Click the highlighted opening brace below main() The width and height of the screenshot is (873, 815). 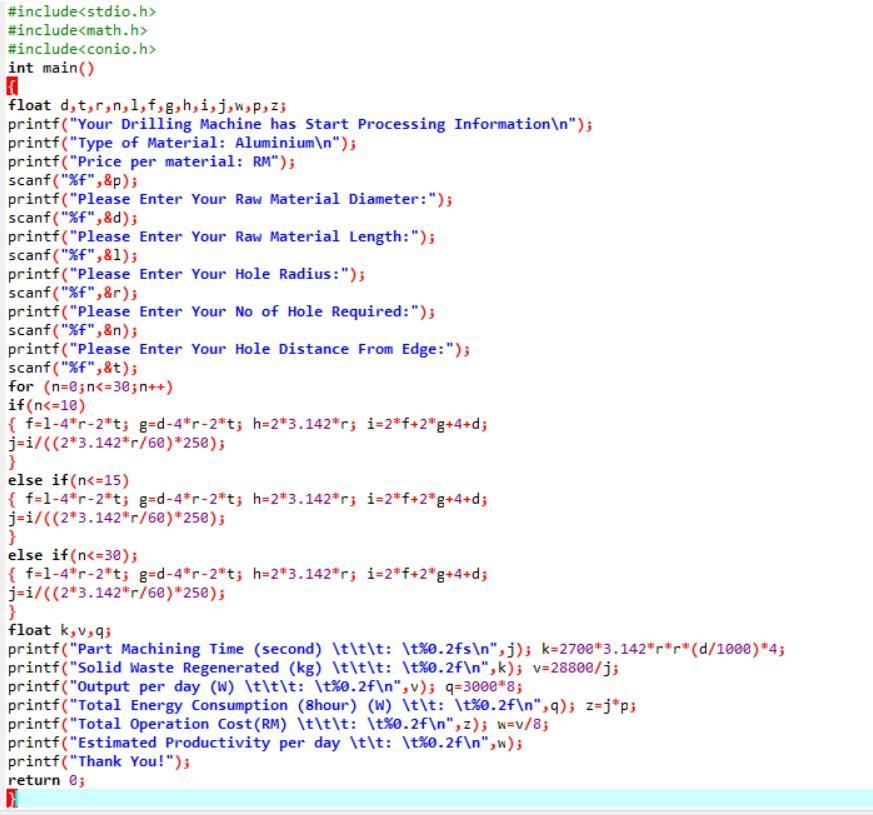coord(11,86)
